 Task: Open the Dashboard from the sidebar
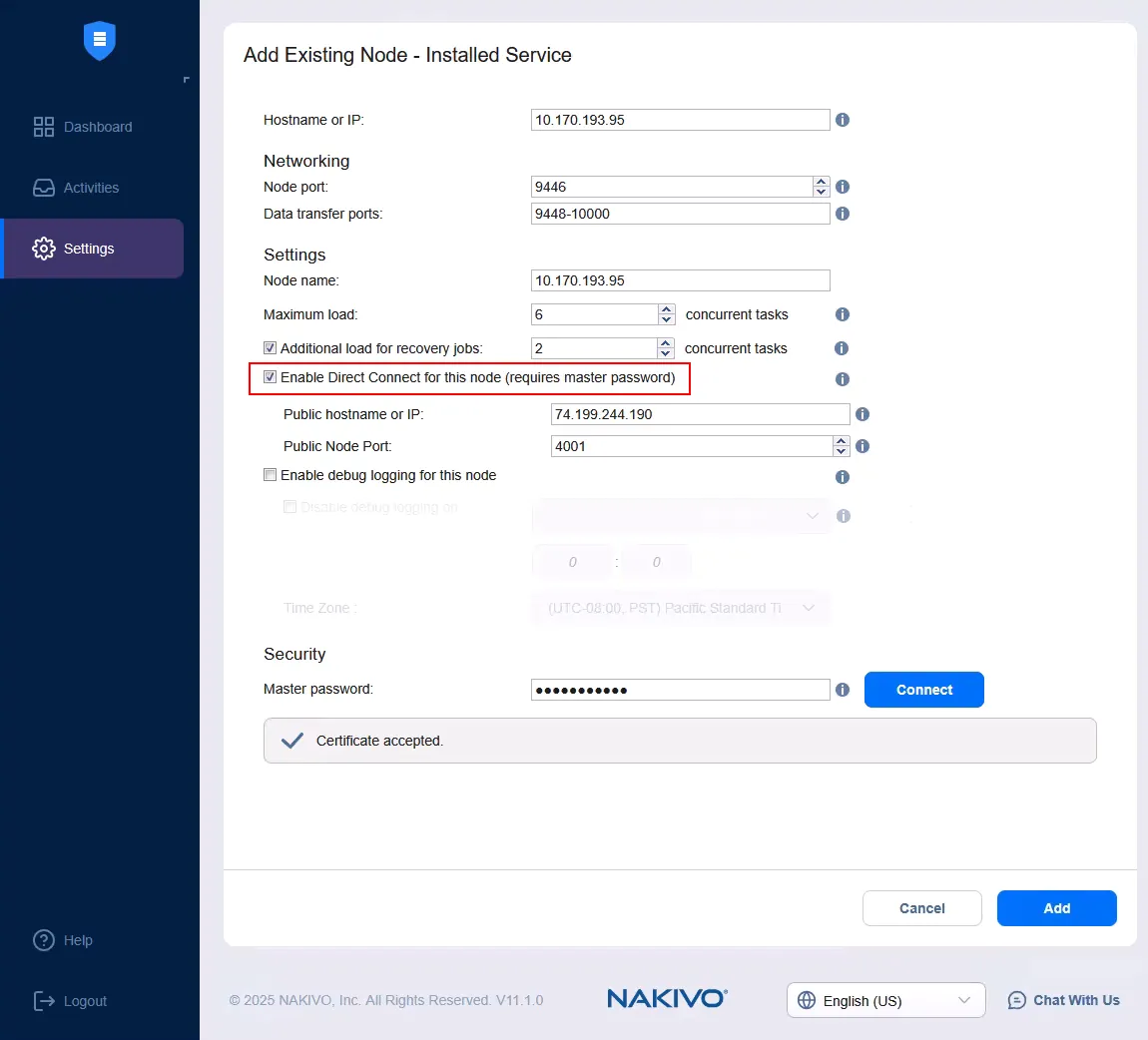point(83,127)
